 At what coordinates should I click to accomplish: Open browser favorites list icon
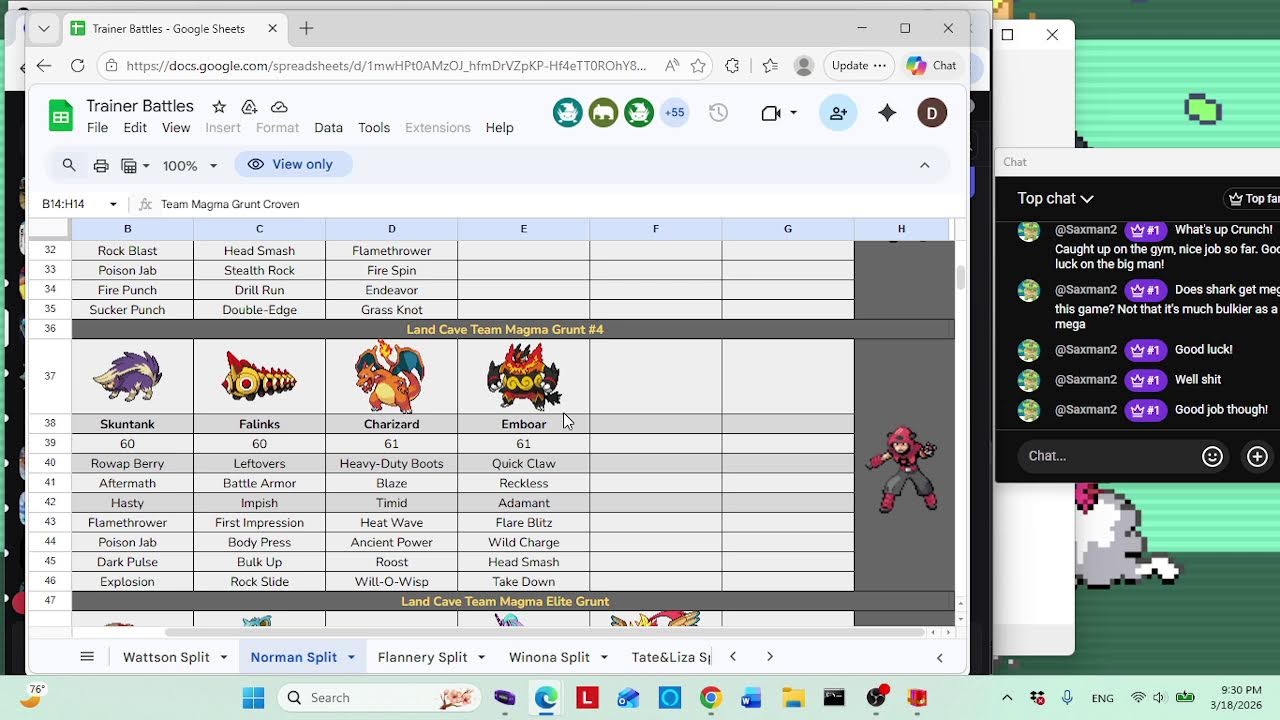coord(769,66)
